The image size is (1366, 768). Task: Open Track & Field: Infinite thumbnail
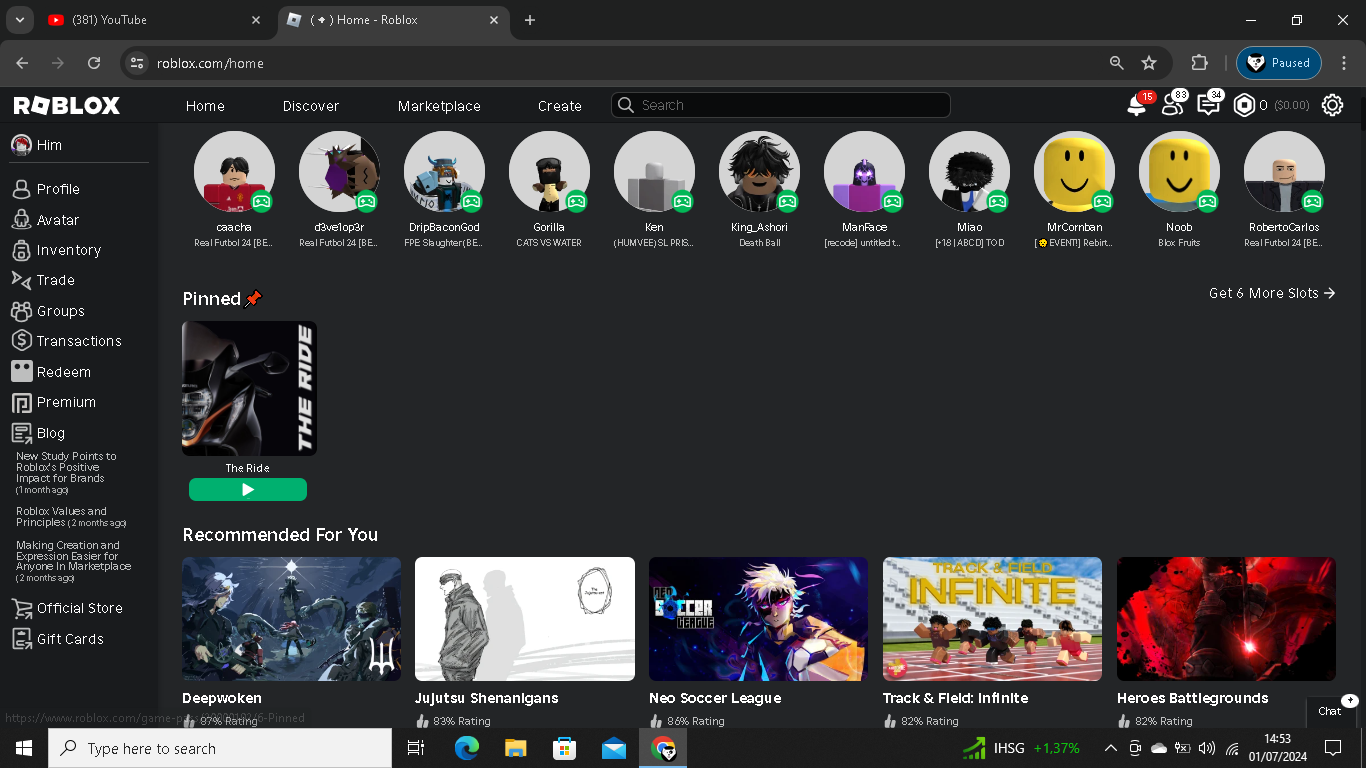point(992,619)
